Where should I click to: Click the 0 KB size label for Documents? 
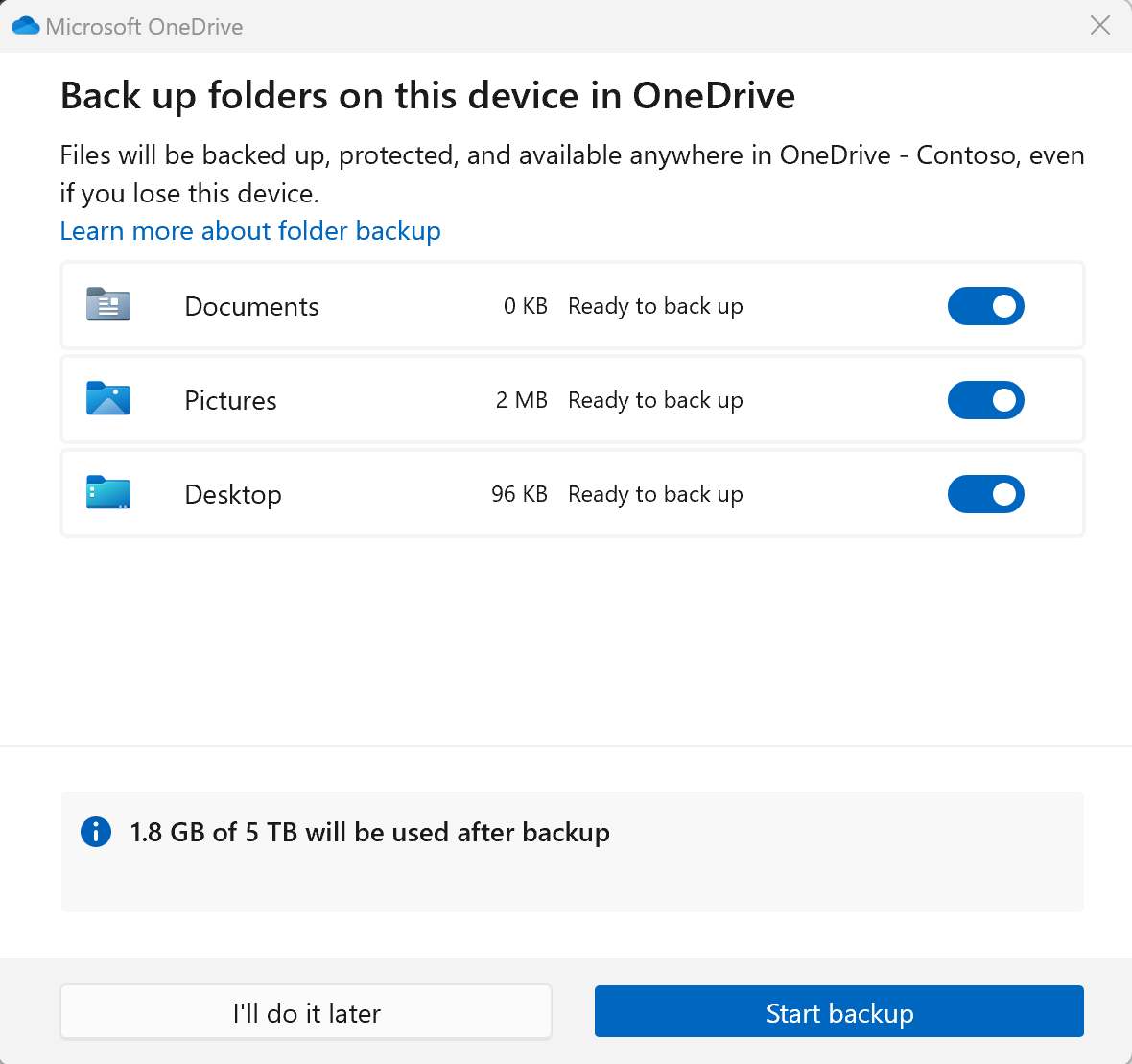[526, 305]
